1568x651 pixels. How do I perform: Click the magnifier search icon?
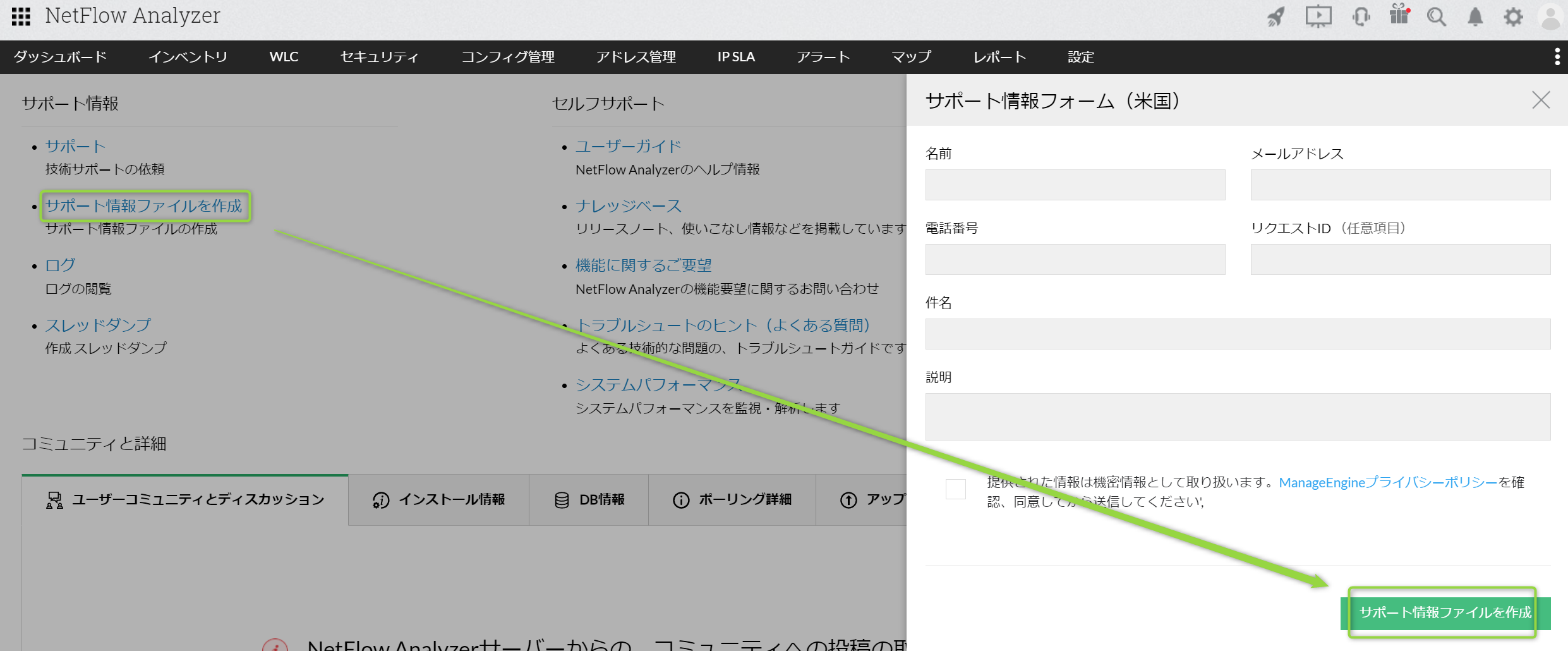click(x=1437, y=16)
